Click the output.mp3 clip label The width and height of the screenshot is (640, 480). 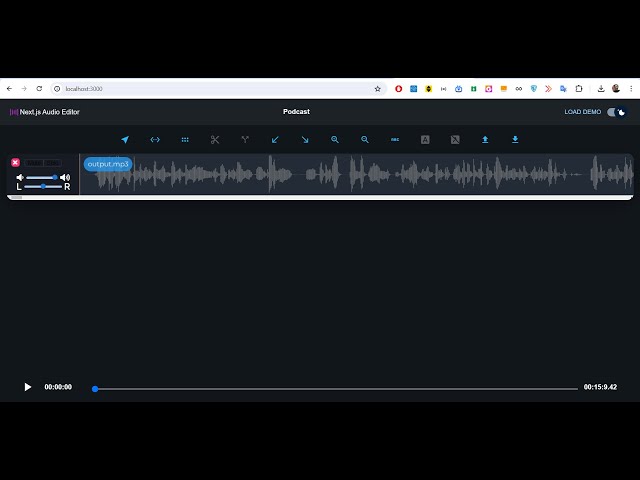pyautogui.click(x=108, y=164)
